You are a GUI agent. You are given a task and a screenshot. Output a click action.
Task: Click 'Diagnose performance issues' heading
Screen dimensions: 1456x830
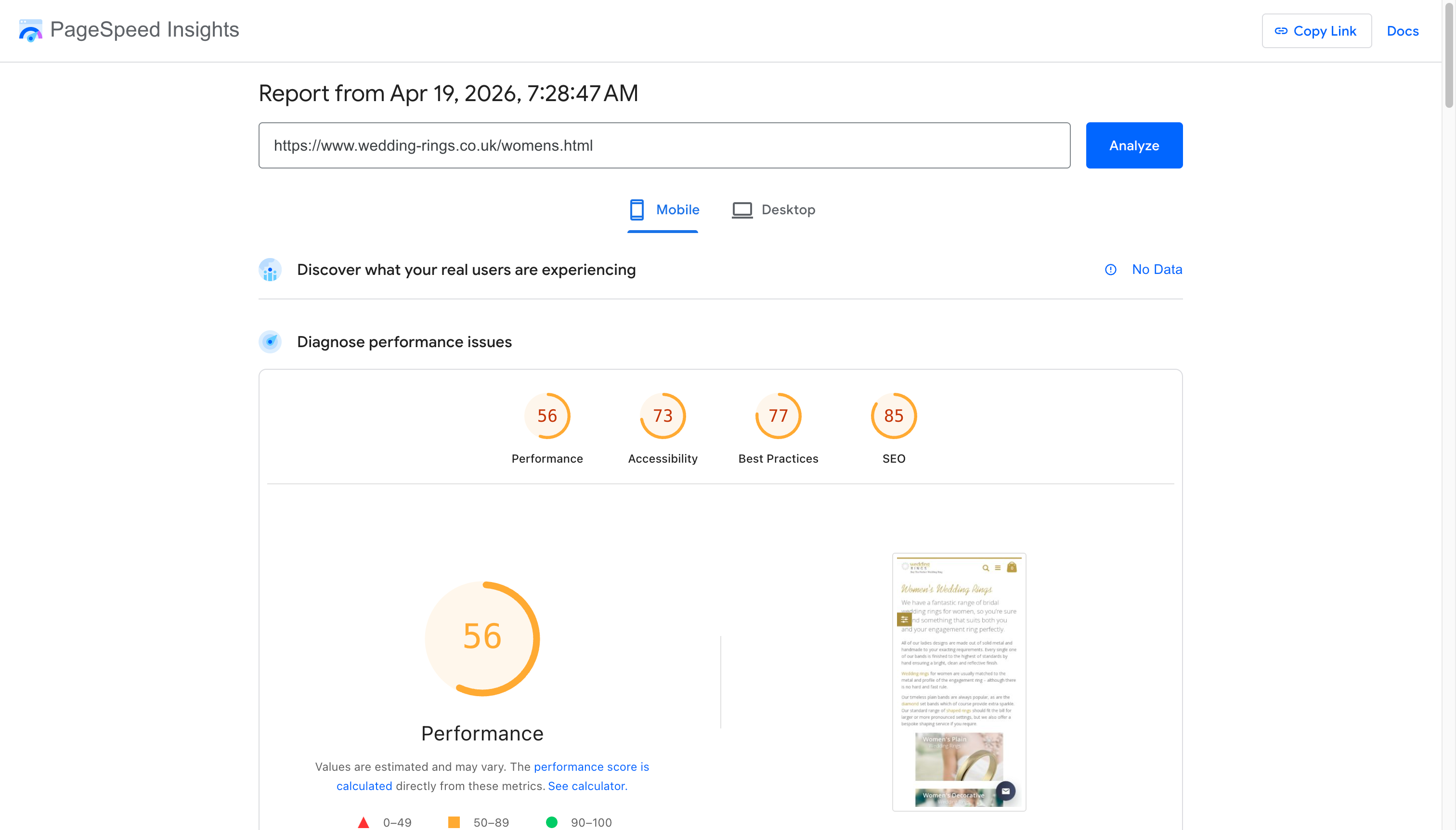point(404,341)
